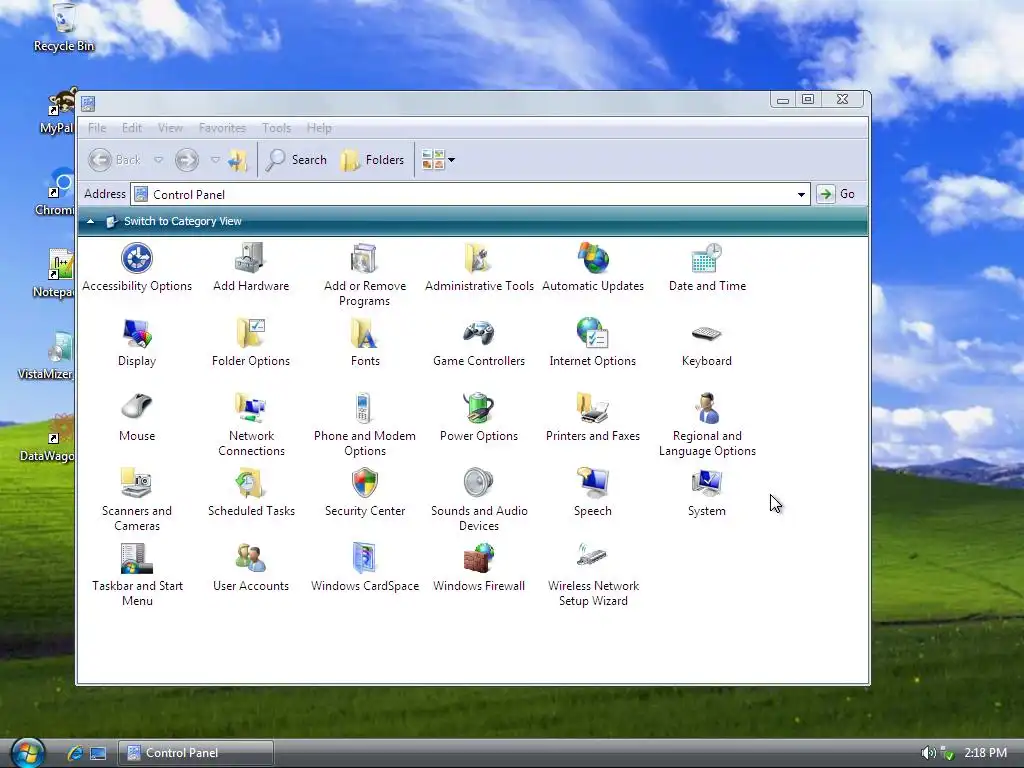Screen dimensions: 1024x768
Task: Select the Fonts folder
Action: tap(364, 342)
